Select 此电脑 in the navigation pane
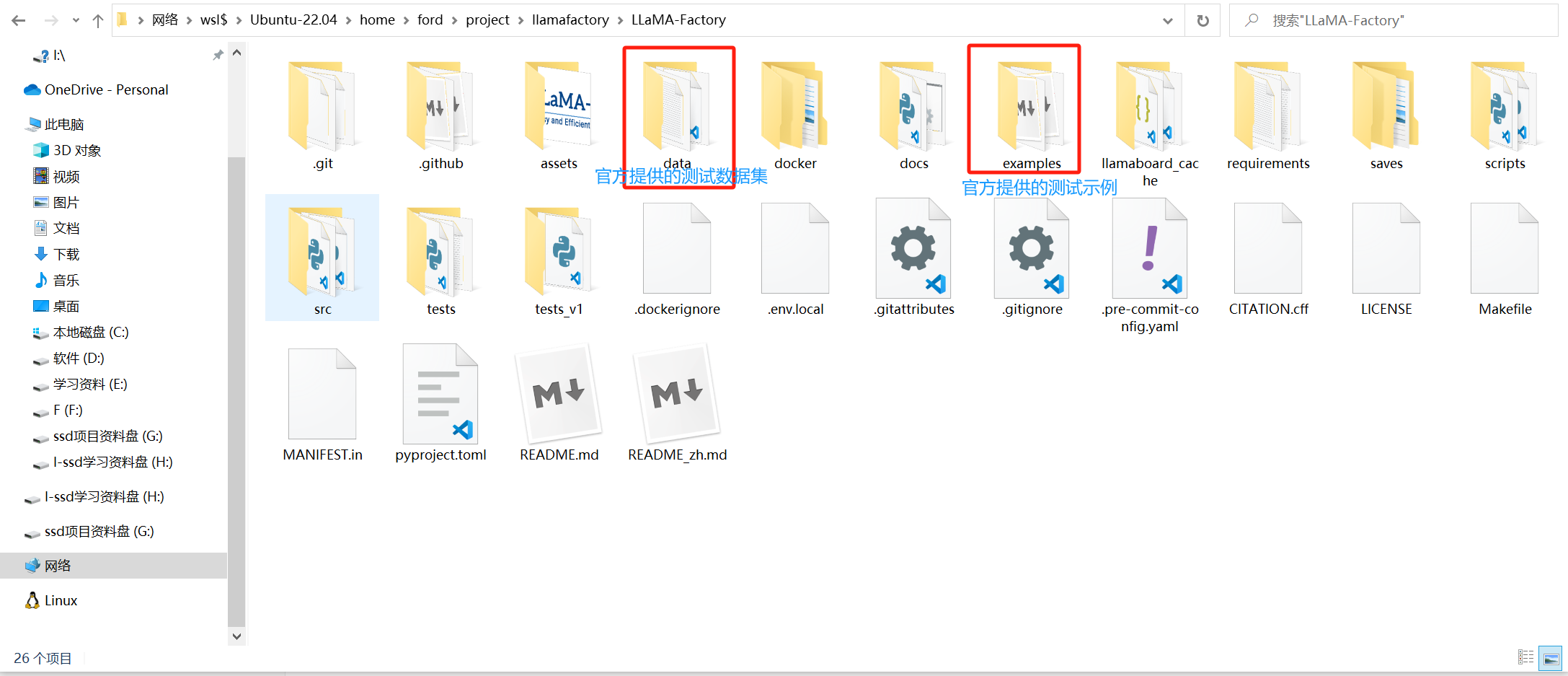1568x676 pixels. (64, 124)
